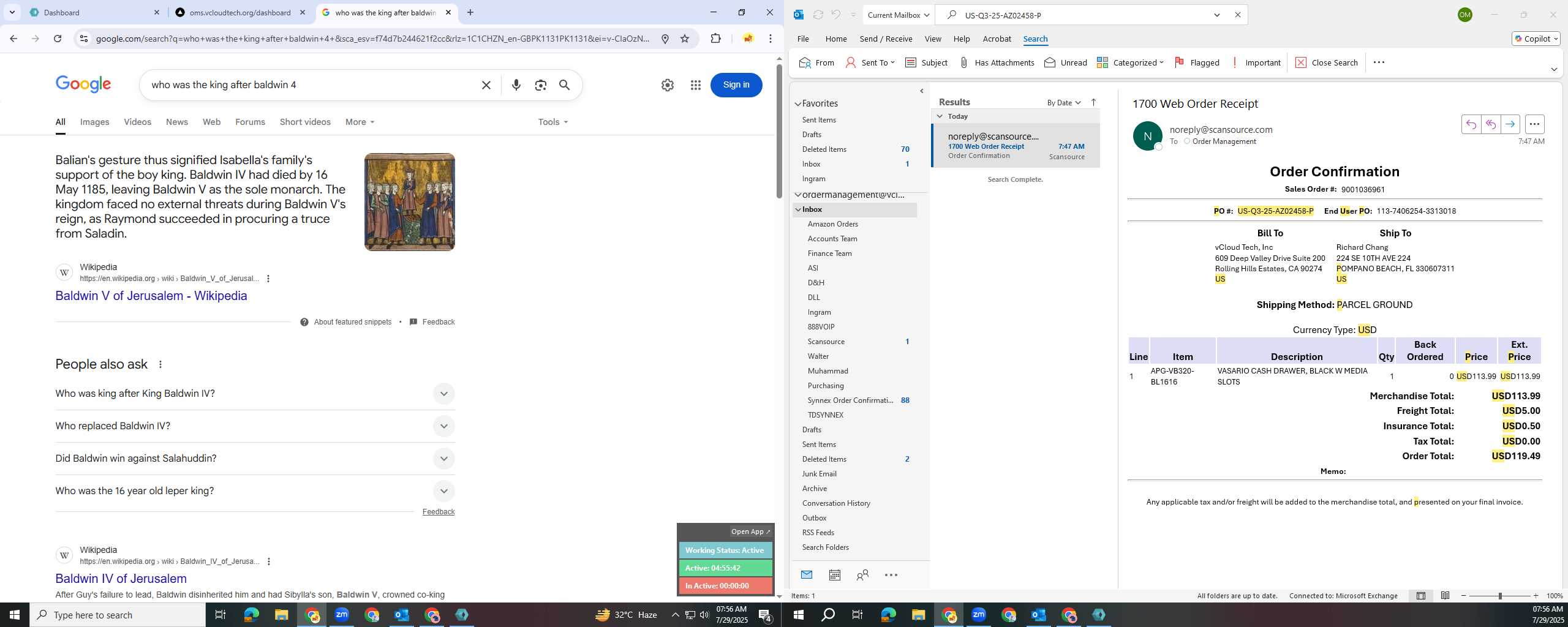Open Google apps grid icon

(x=695, y=85)
